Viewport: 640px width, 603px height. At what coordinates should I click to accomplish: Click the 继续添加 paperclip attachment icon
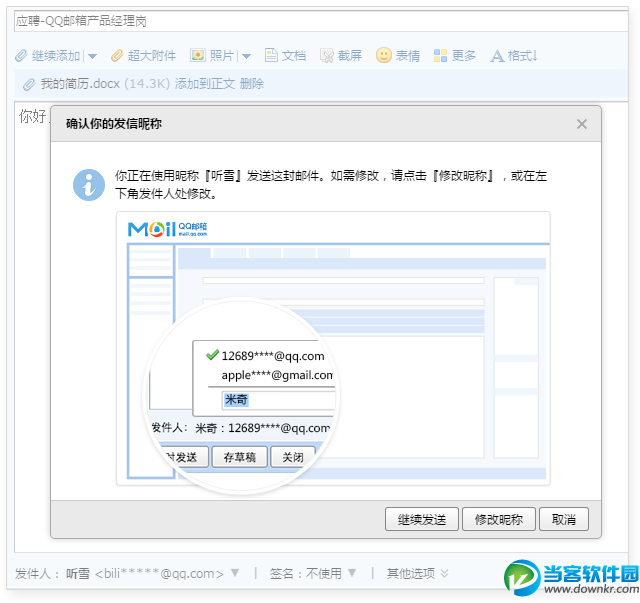(x=21, y=56)
